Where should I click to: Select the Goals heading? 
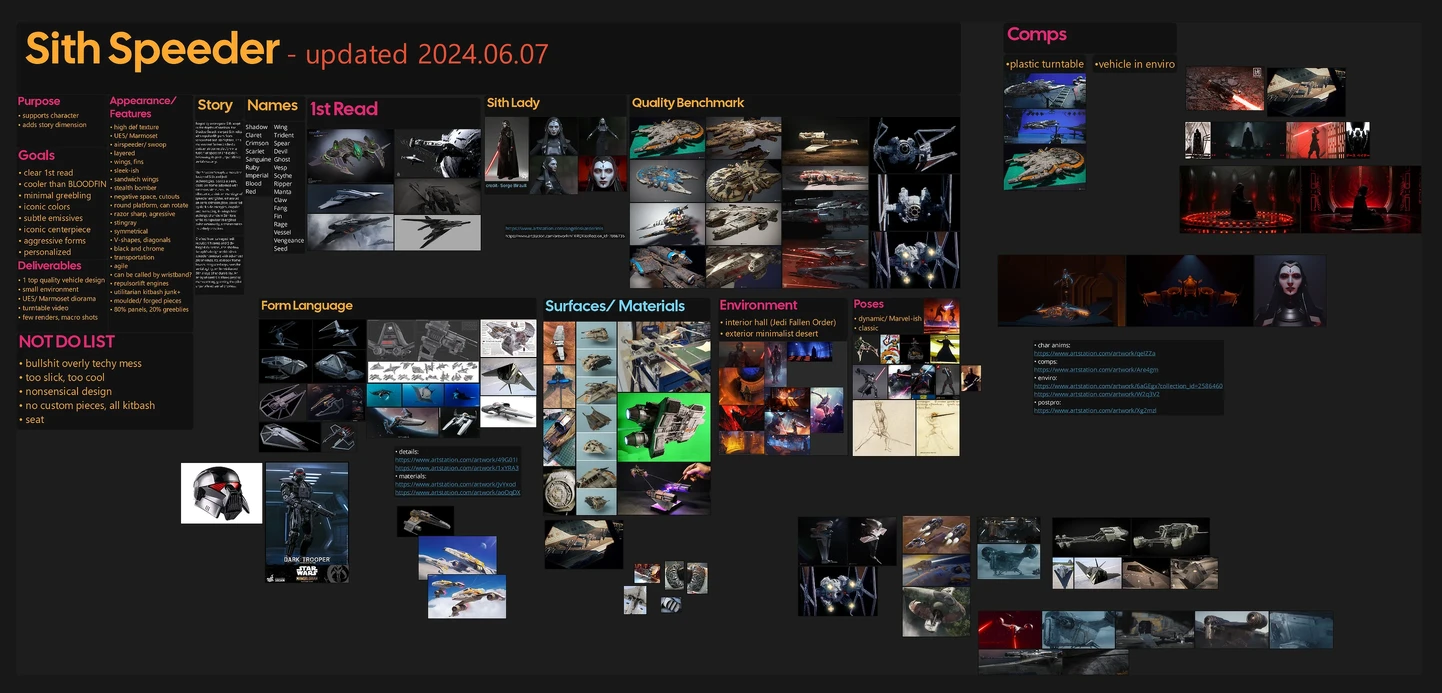[36, 155]
